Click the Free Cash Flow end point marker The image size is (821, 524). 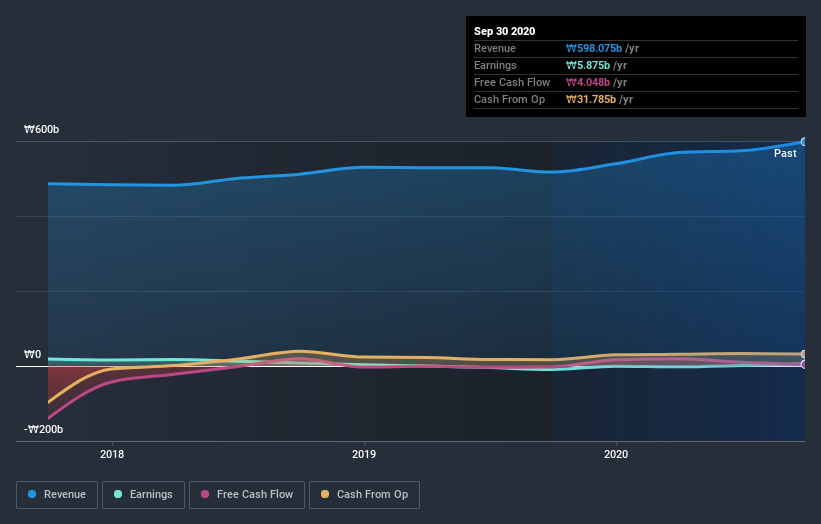[804, 364]
